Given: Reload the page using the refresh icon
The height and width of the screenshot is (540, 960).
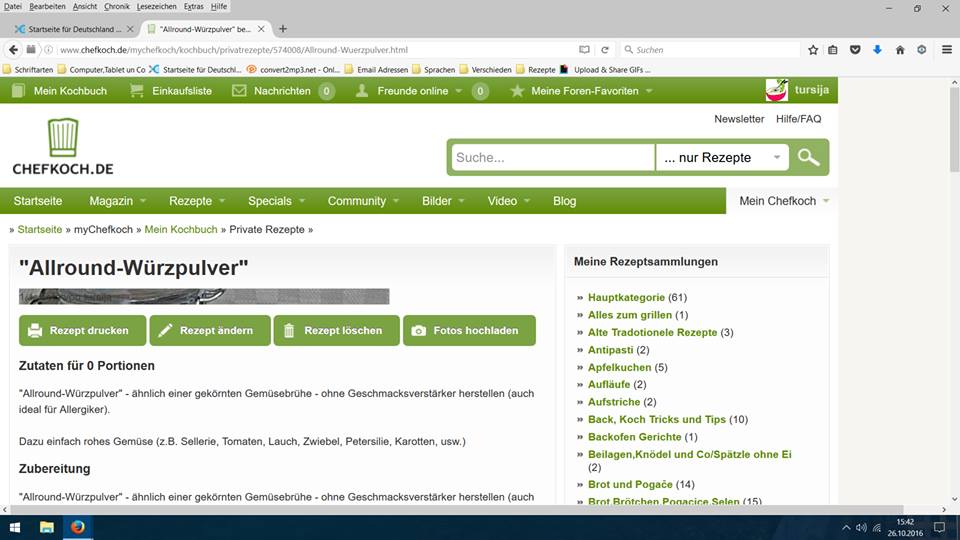Looking at the screenshot, I should [x=605, y=49].
